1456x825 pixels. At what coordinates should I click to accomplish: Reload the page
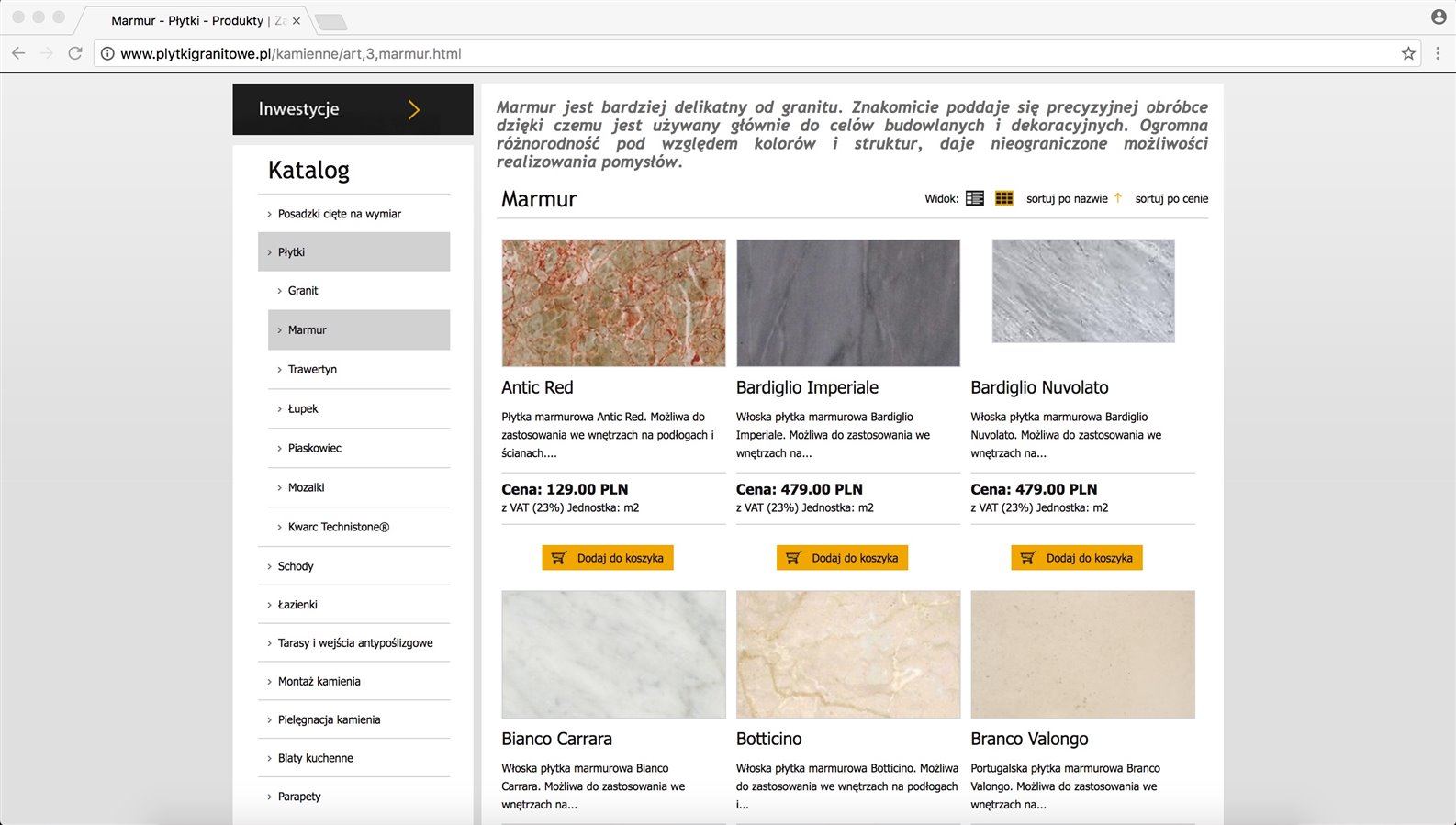[x=75, y=54]
